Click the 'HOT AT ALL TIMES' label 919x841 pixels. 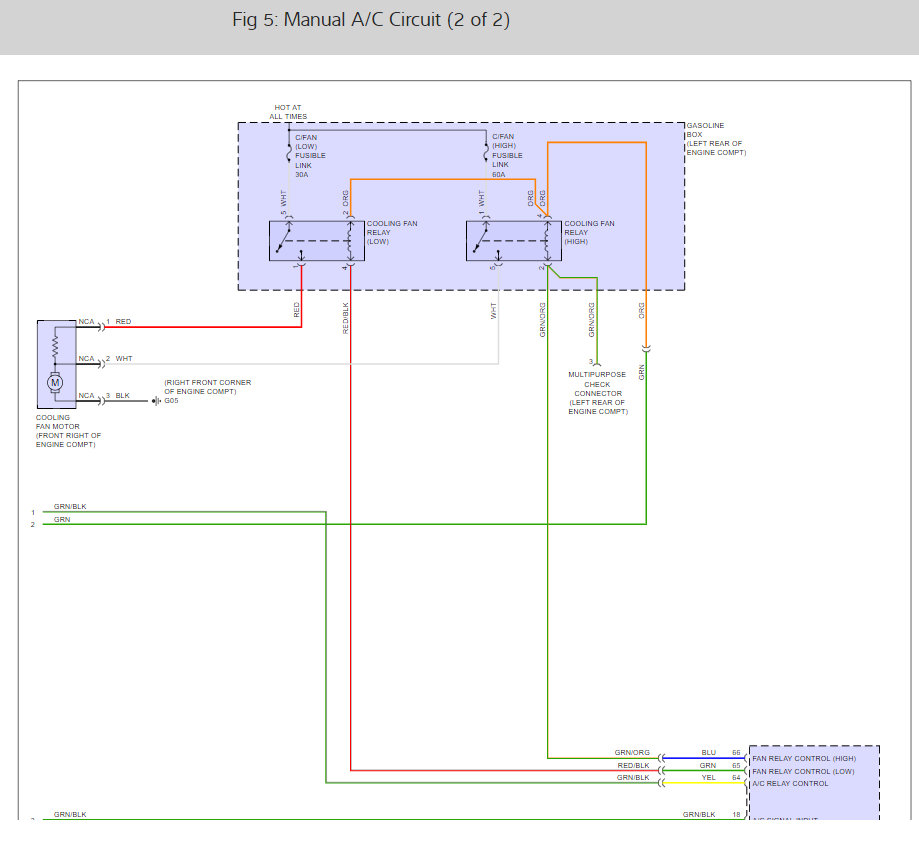tap(288, 112)
